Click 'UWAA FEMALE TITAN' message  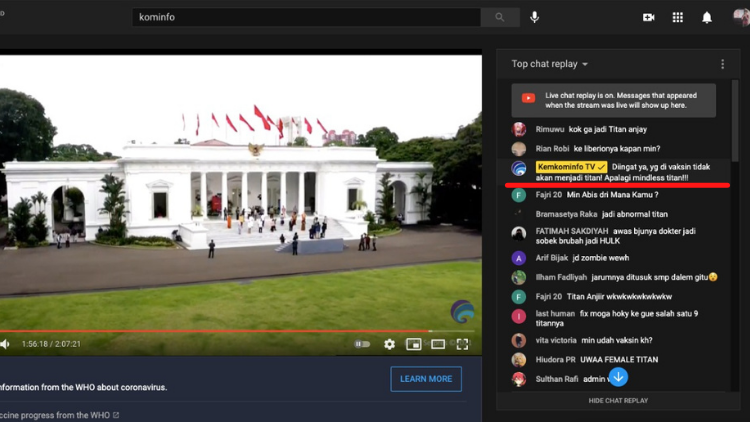click(619, 359)
